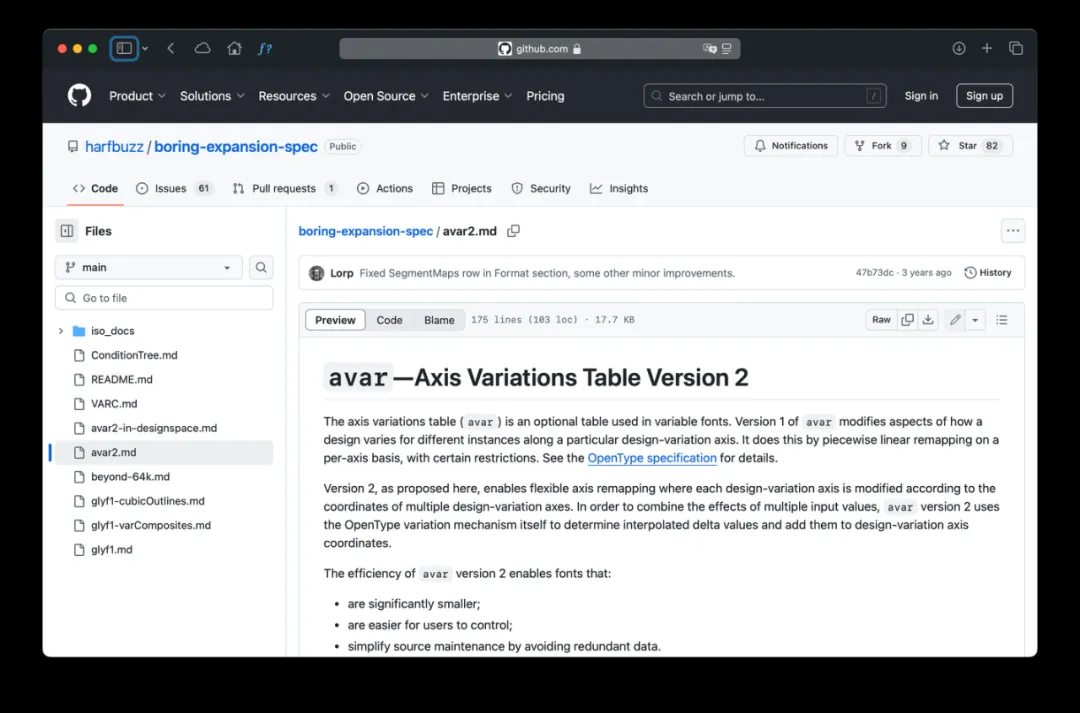Click the History button
Screen dimensions: 1080x713
[x=988, y=273]
